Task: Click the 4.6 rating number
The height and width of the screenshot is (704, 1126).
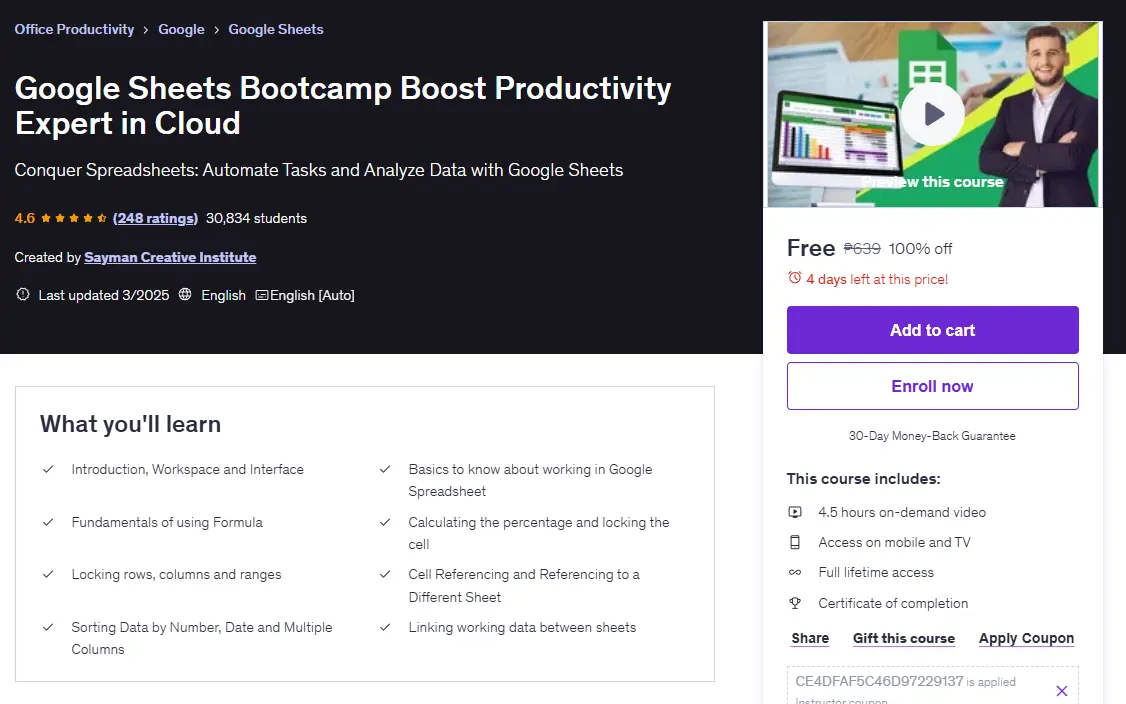Action: point(24,218)
